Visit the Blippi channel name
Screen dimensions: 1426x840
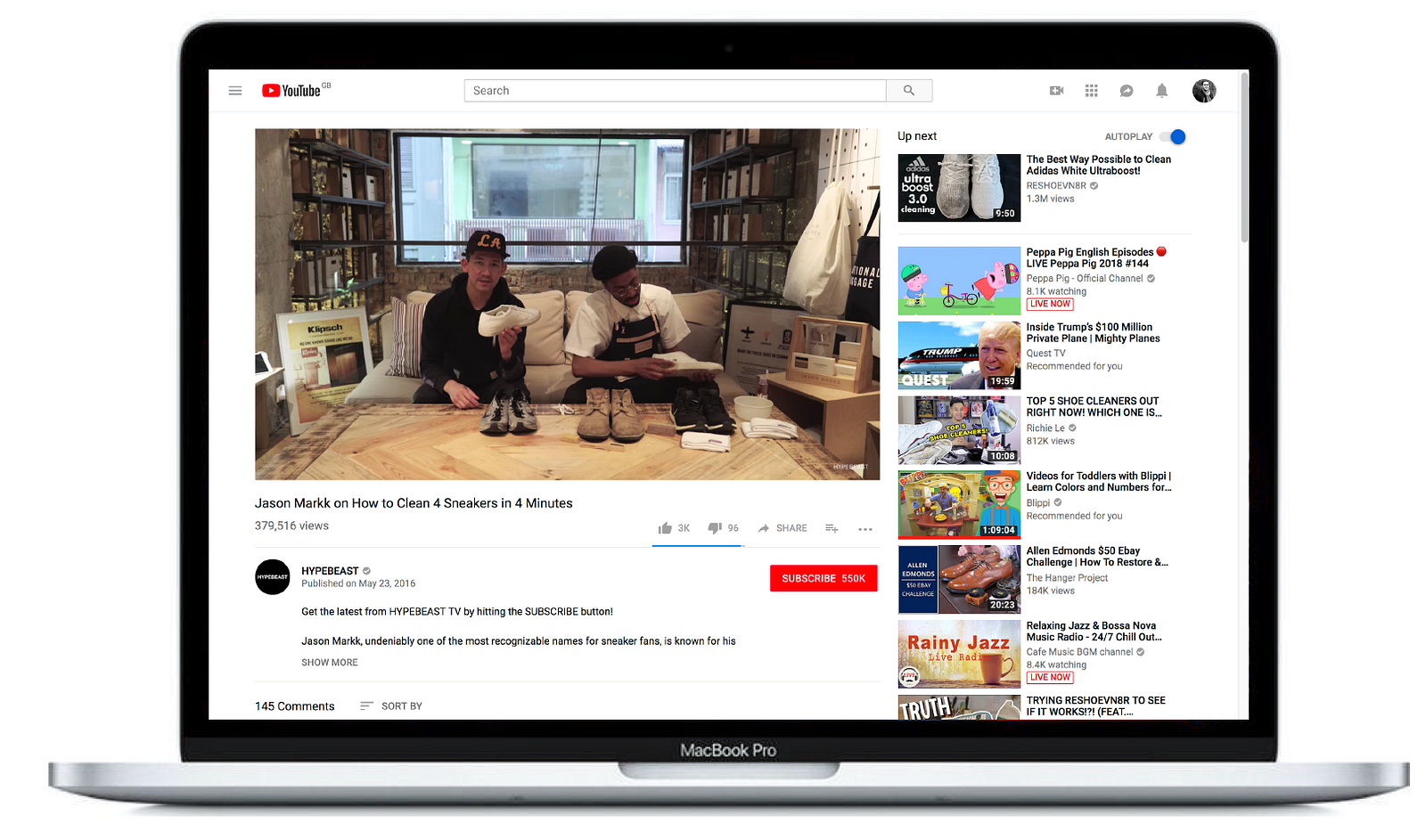pyautogui.click(x=1038, y=503)
